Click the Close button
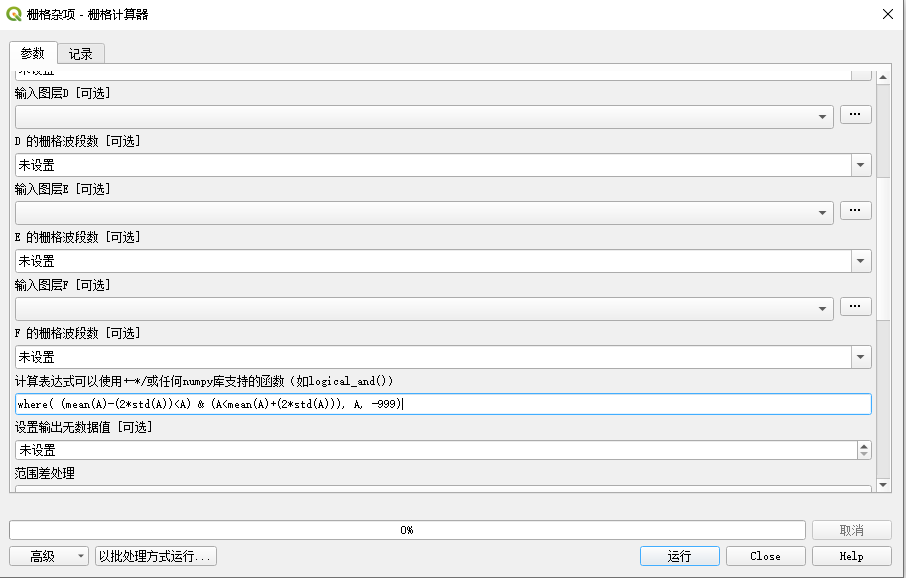The height and width of the screenshot is (578, 906). (x=766, y=556)
